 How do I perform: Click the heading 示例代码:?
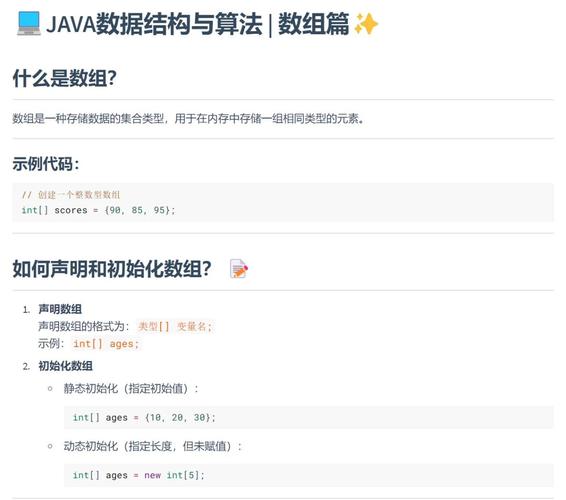click(46, 164)
